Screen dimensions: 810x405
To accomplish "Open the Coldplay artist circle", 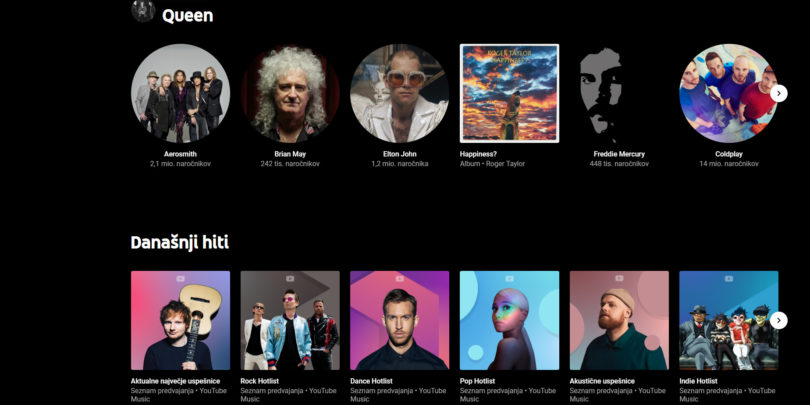I will point(728,93).
